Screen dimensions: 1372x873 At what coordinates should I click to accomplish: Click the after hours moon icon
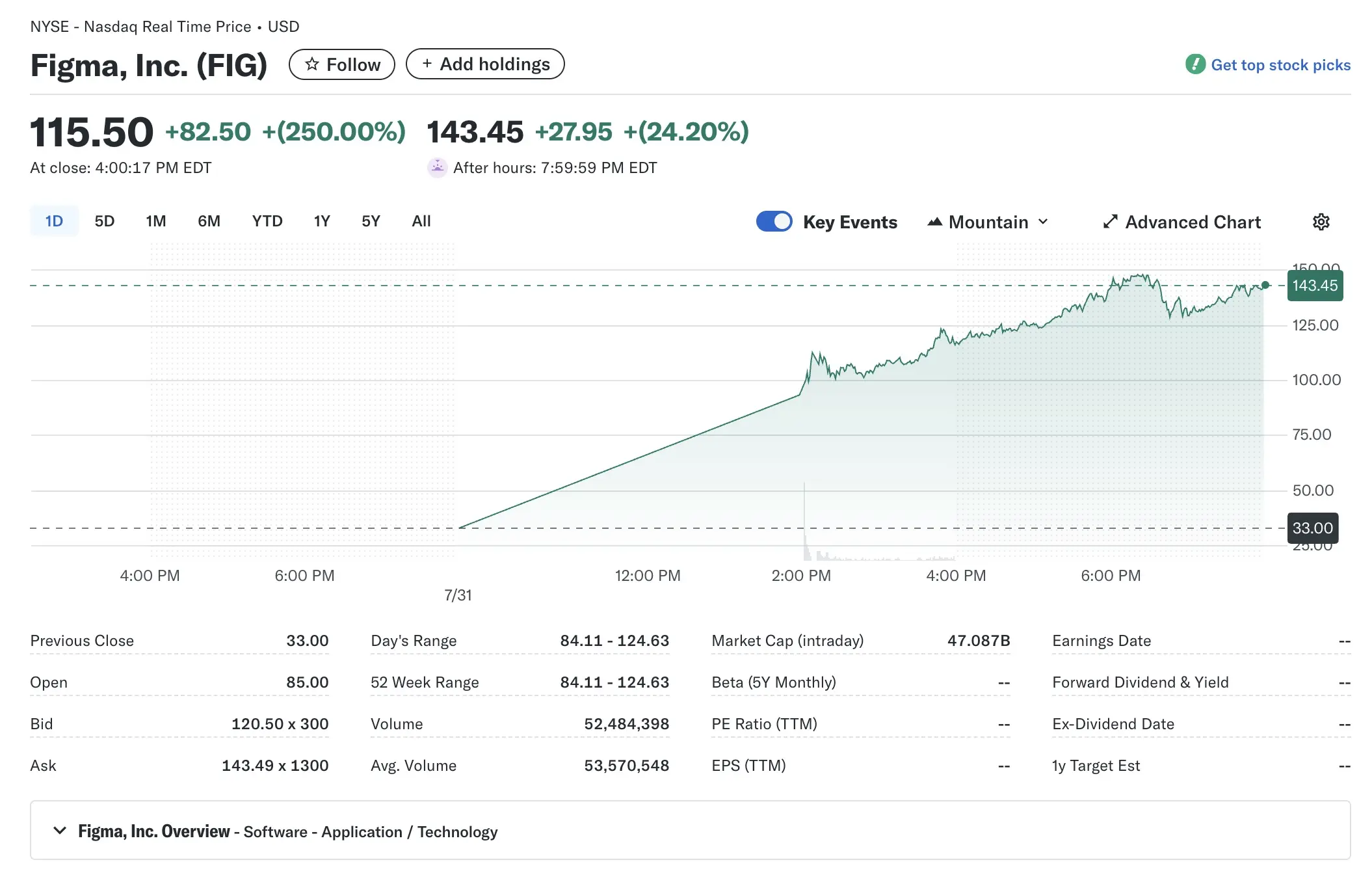(438, 168)
